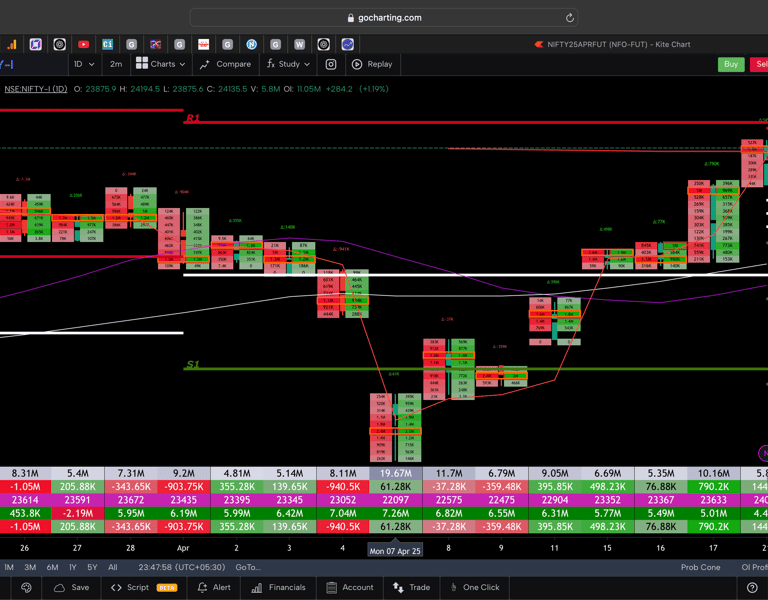Click the lock icon in address bar
The width and height of the screenshot is (768, 600).
[351, 18]
